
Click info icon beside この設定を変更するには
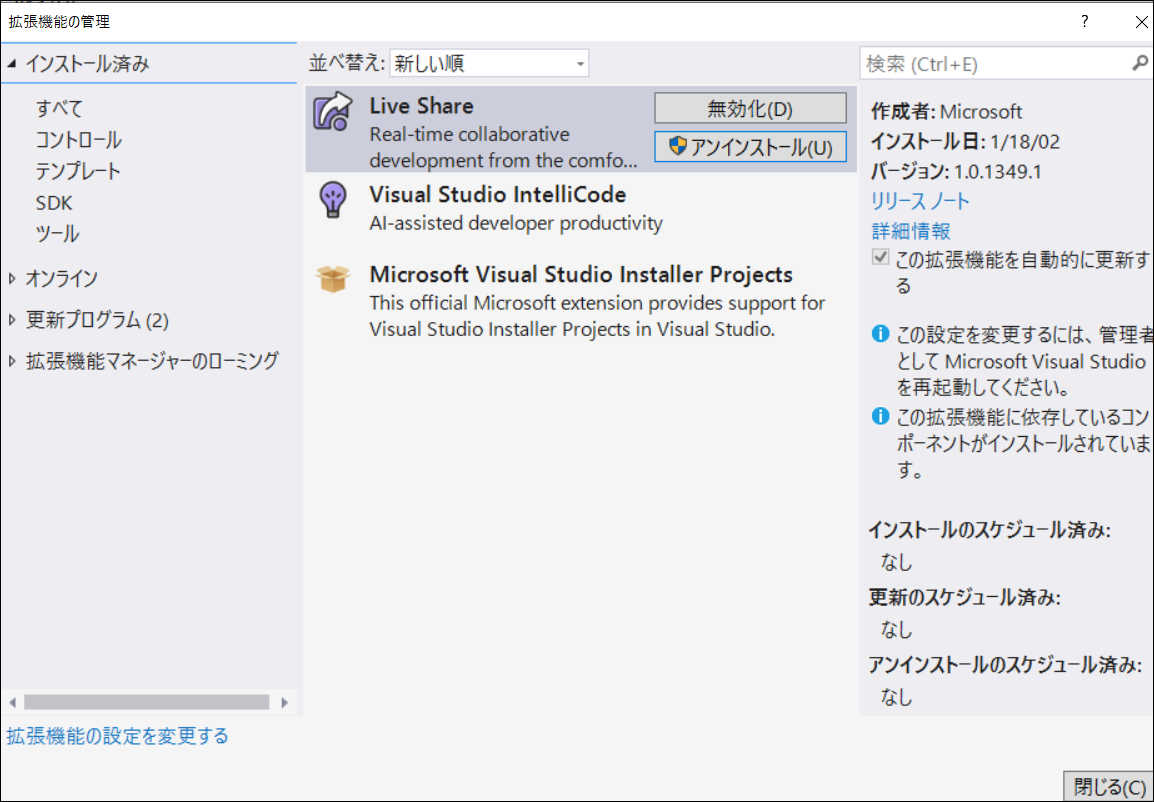(880, 334)
